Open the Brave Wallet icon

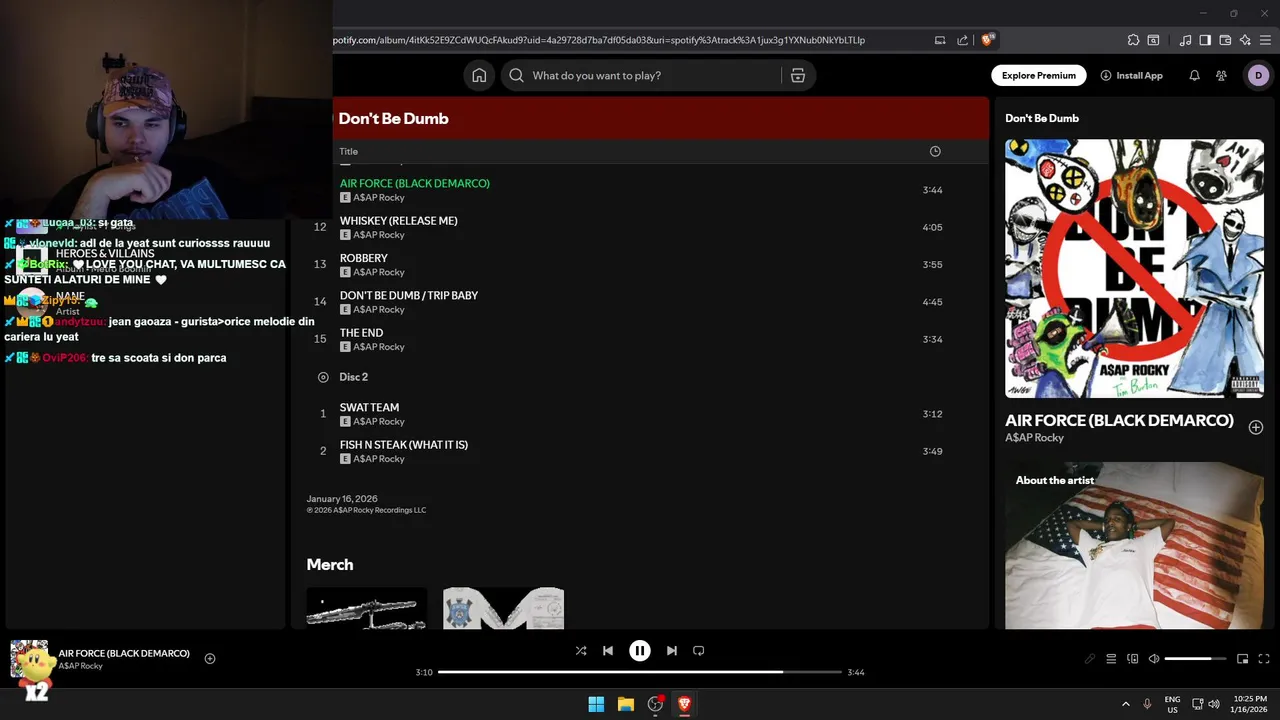1225,40
